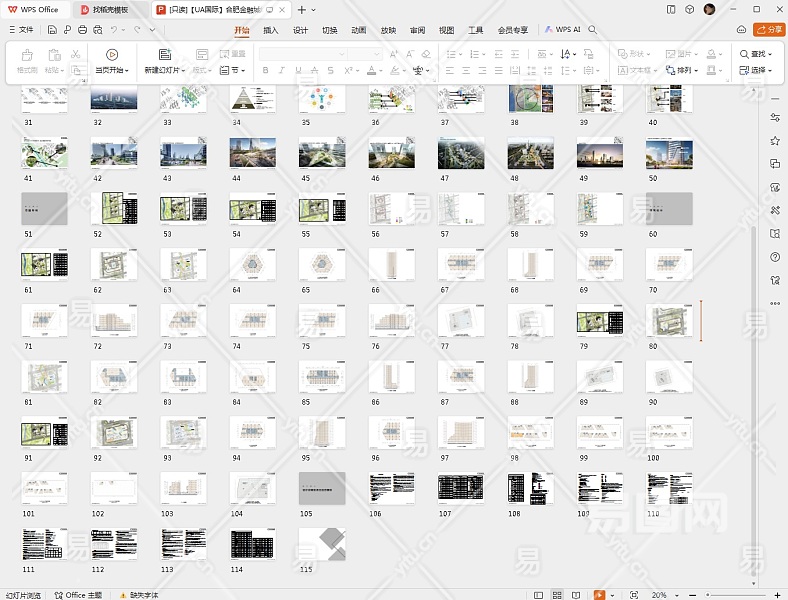This screenshot has height=600, width=788.
Task: Click the 当页开始 play icon
Action: click(111, 54)
